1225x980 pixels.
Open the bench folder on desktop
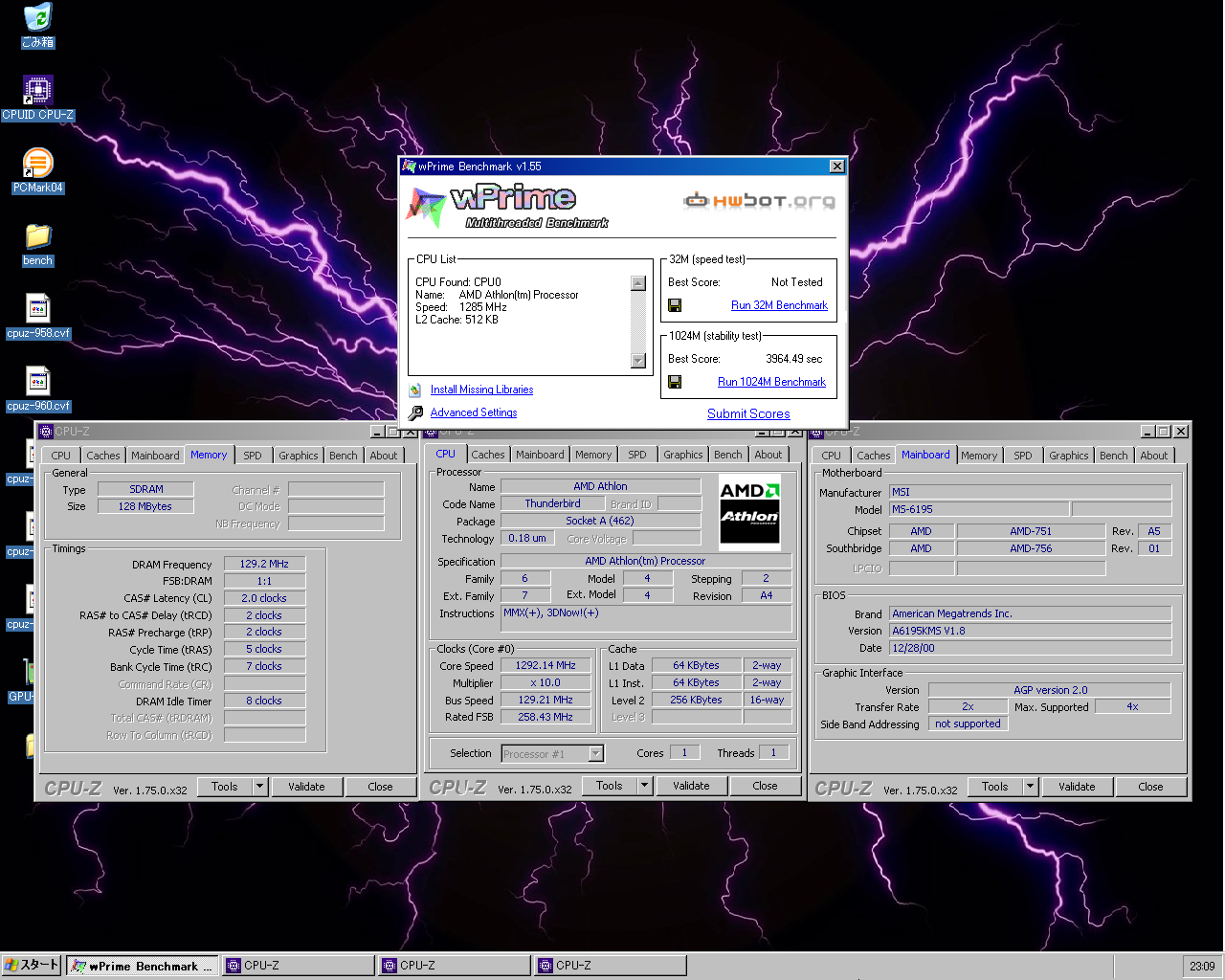(37, 244)
